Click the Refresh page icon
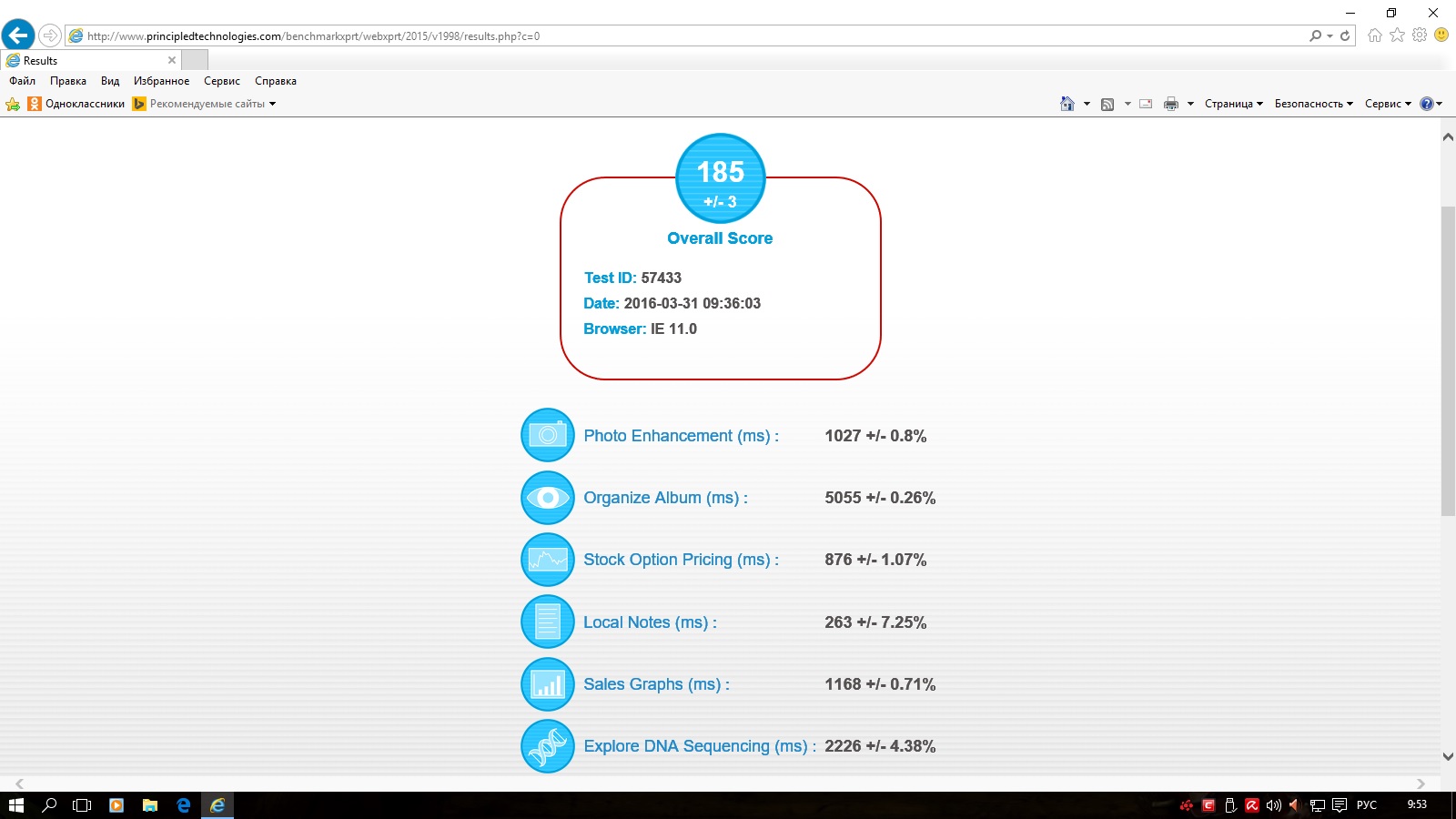 point(1345,35)
